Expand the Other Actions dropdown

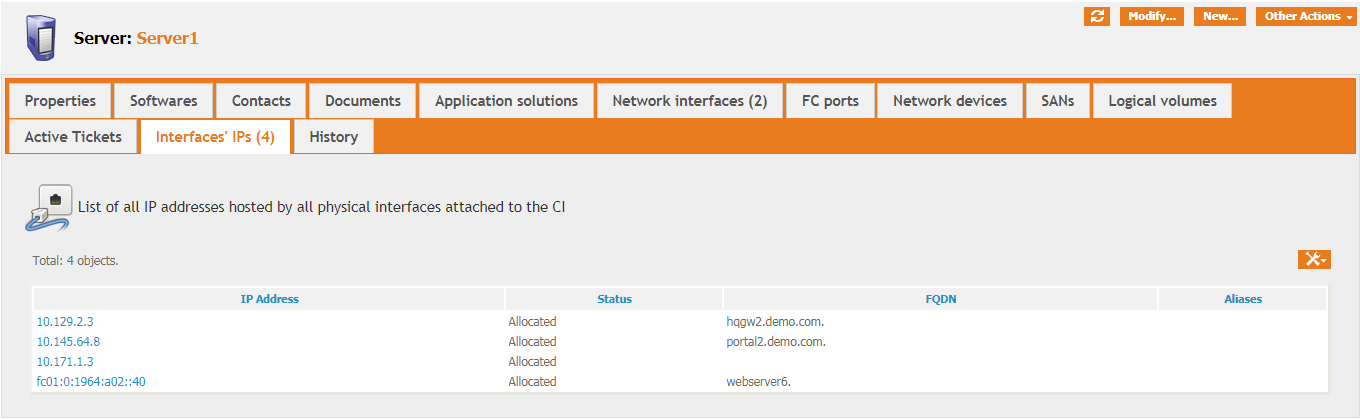[x=1306, y=16]
